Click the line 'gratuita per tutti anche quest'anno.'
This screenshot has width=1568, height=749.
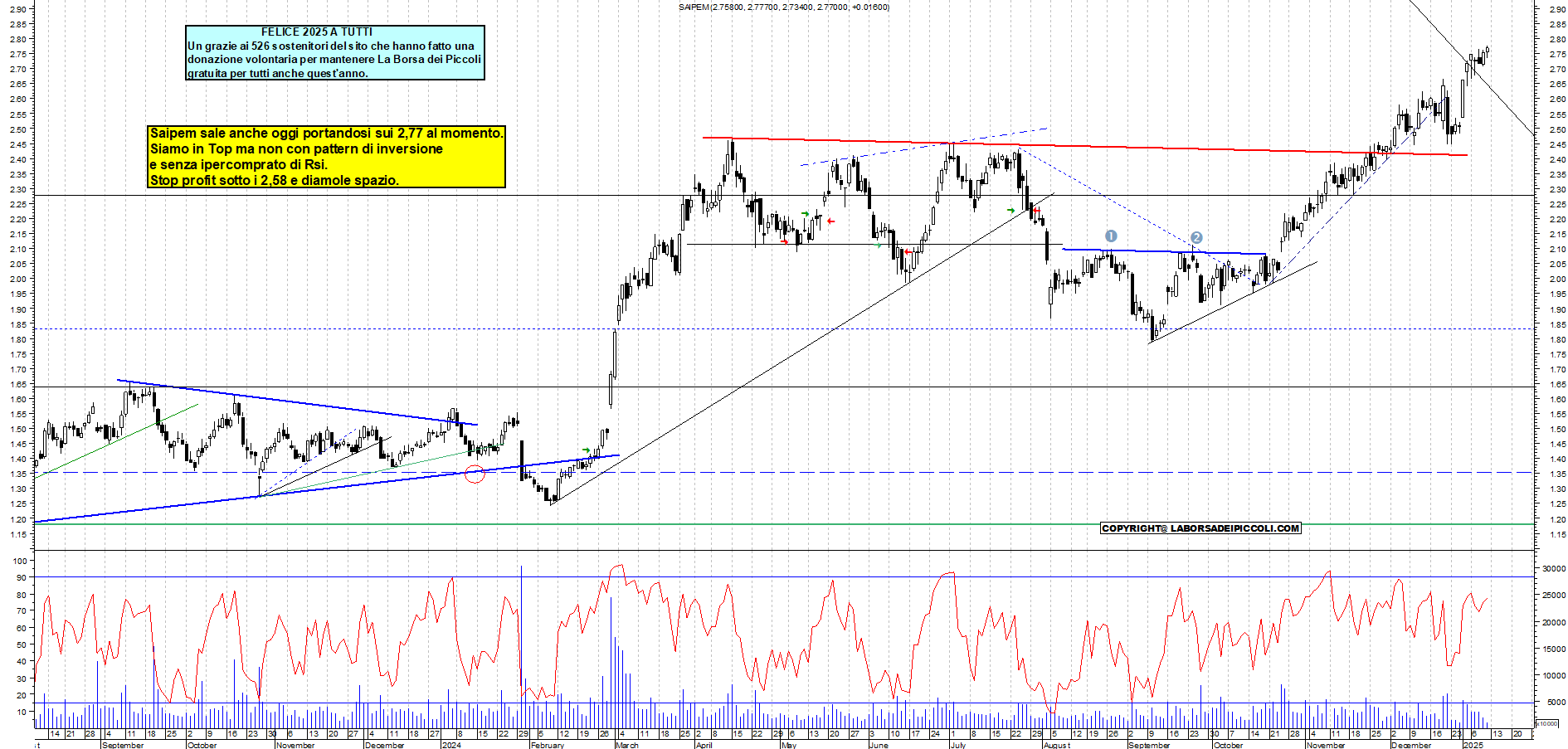pos(278,73)
